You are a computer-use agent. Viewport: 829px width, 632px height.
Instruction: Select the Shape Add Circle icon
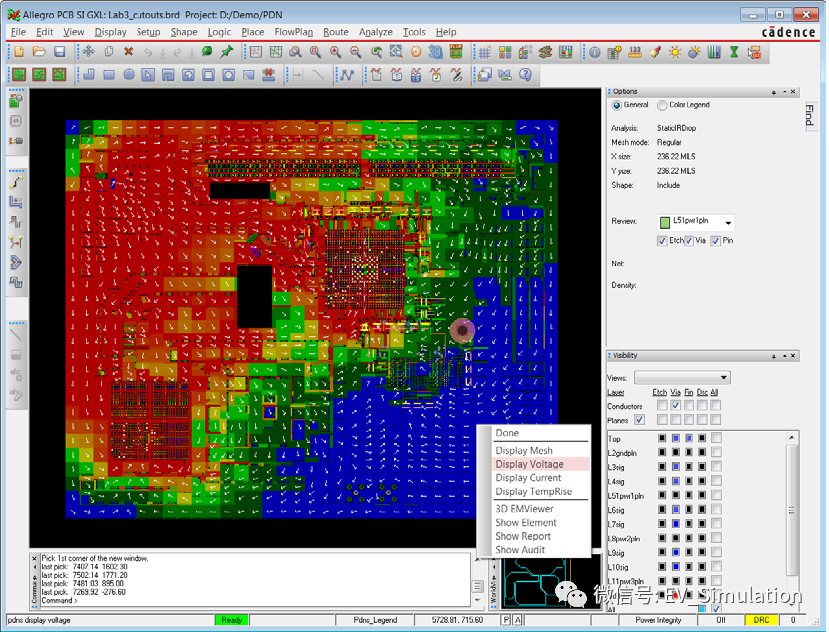(128, 75)
